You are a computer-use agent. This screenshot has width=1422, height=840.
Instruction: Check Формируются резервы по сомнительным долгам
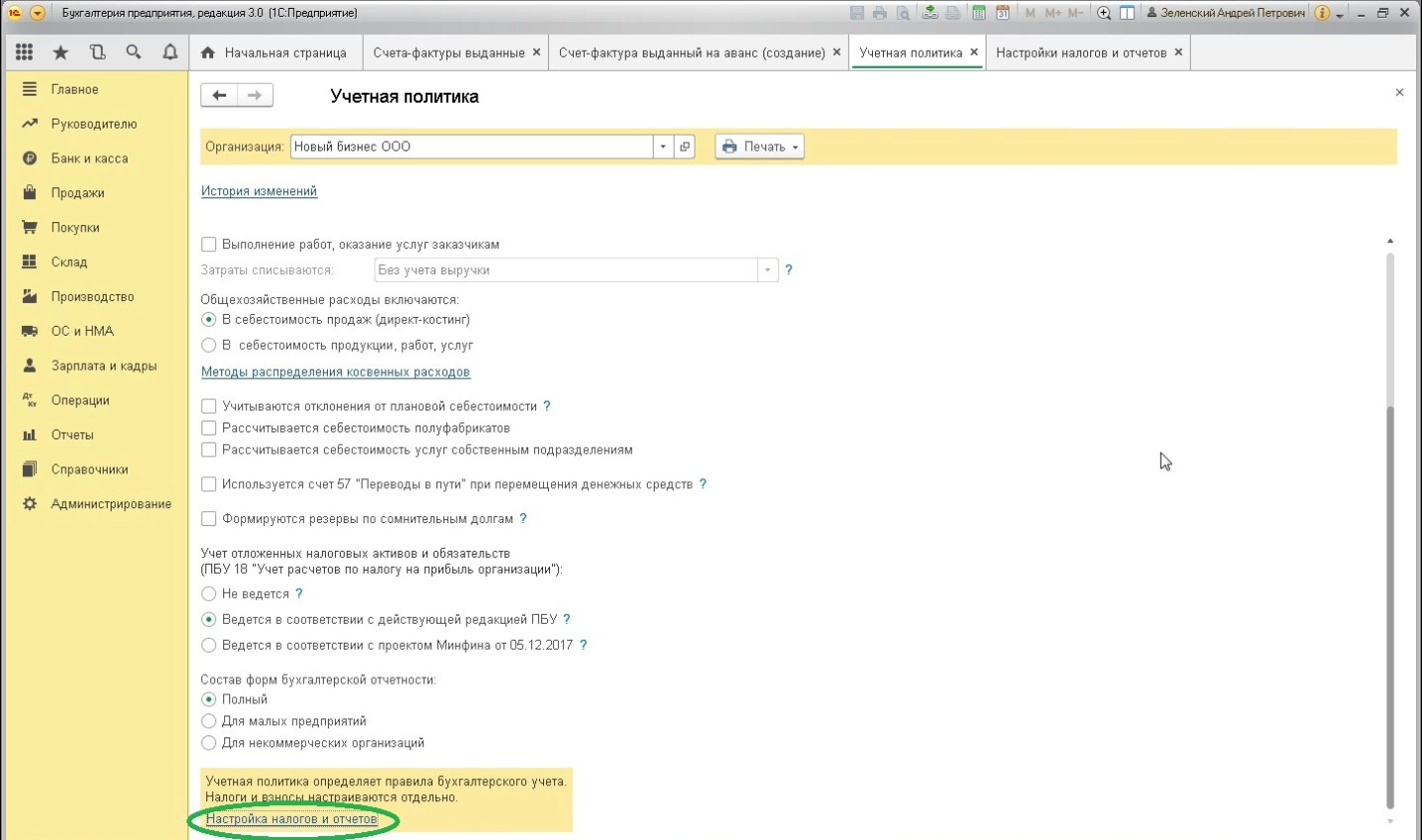pyautogui.click(x=208, y=519)
